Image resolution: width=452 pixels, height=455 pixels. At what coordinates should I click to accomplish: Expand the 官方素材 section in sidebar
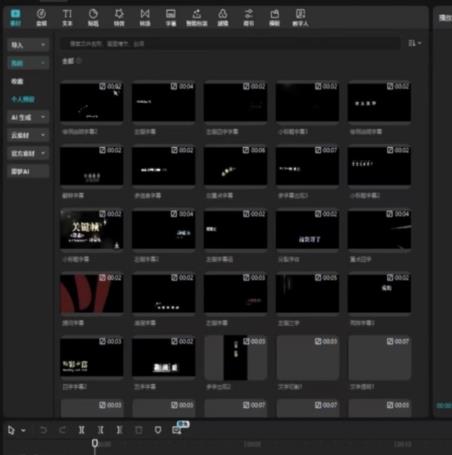(x=28, y=153)
